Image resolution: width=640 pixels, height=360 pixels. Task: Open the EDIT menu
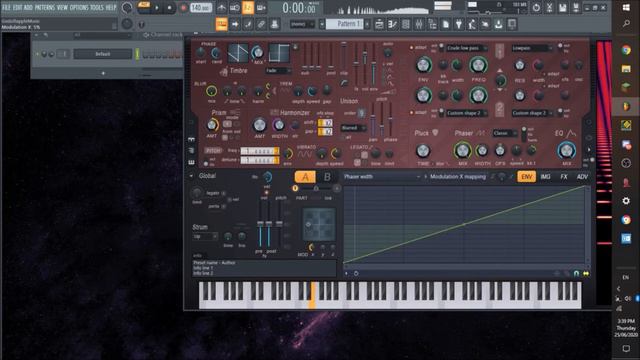17,8
